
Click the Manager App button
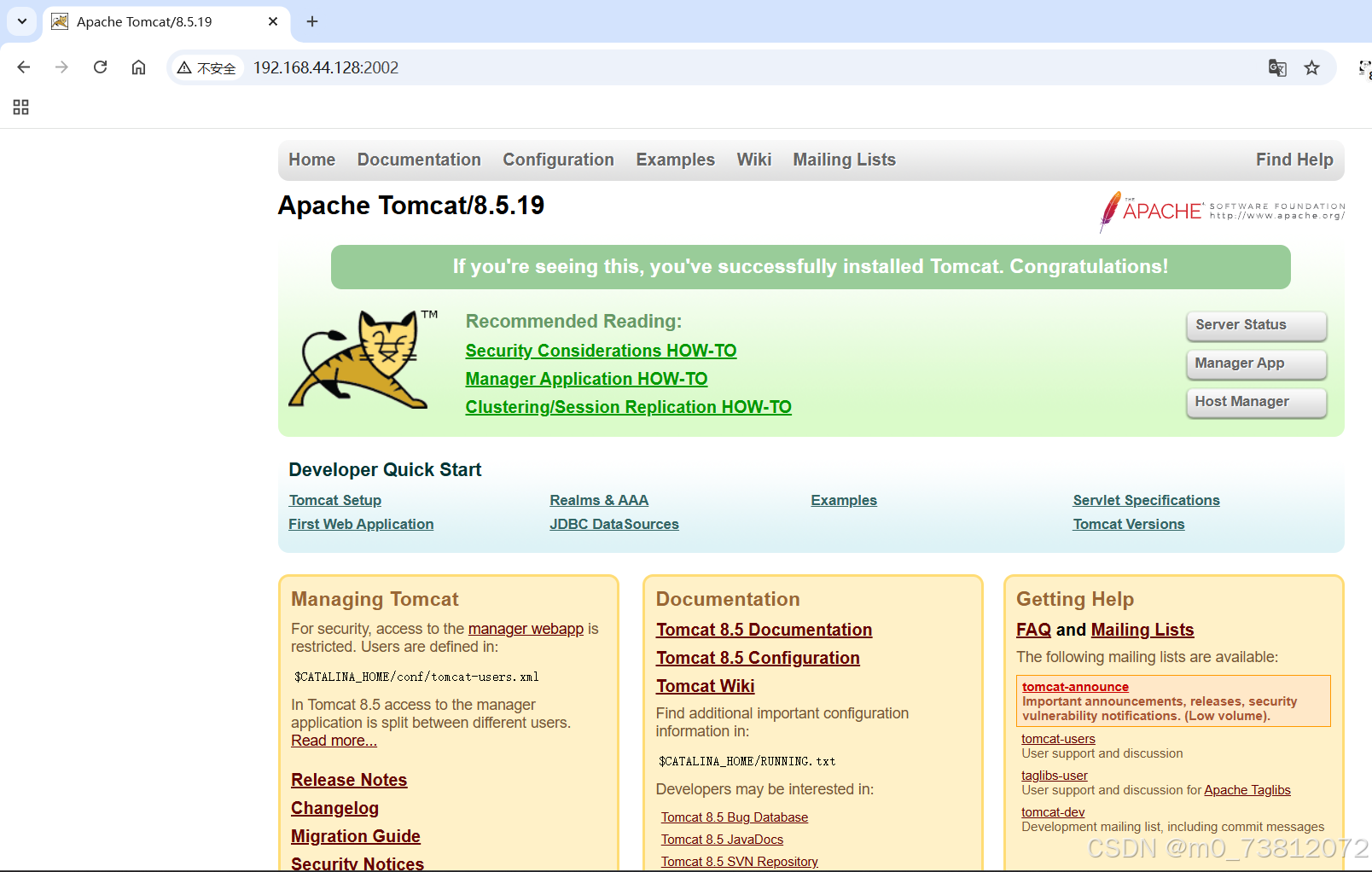[1256, 363]
